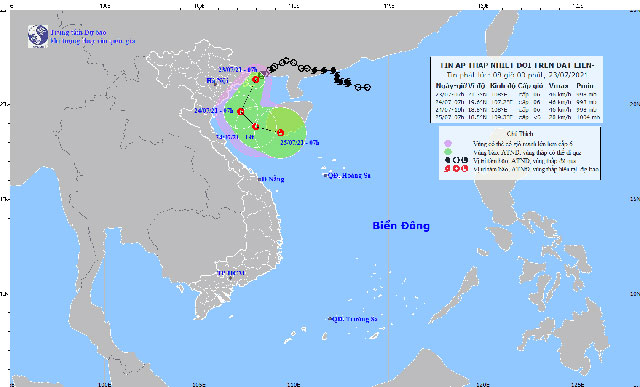Click the red forecast marker labeled 24/07/21 - 07h
640x387 pixels.
pos(240,111)
